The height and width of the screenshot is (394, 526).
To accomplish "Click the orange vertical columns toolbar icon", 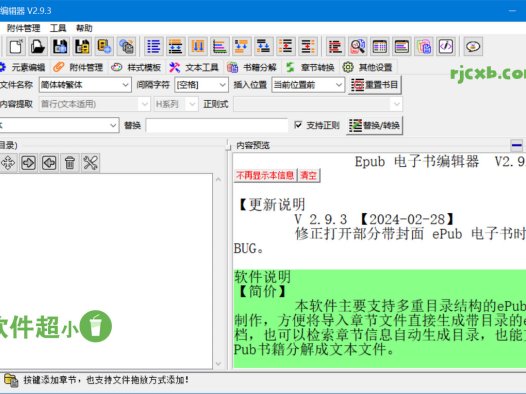I will coord(198,46).
